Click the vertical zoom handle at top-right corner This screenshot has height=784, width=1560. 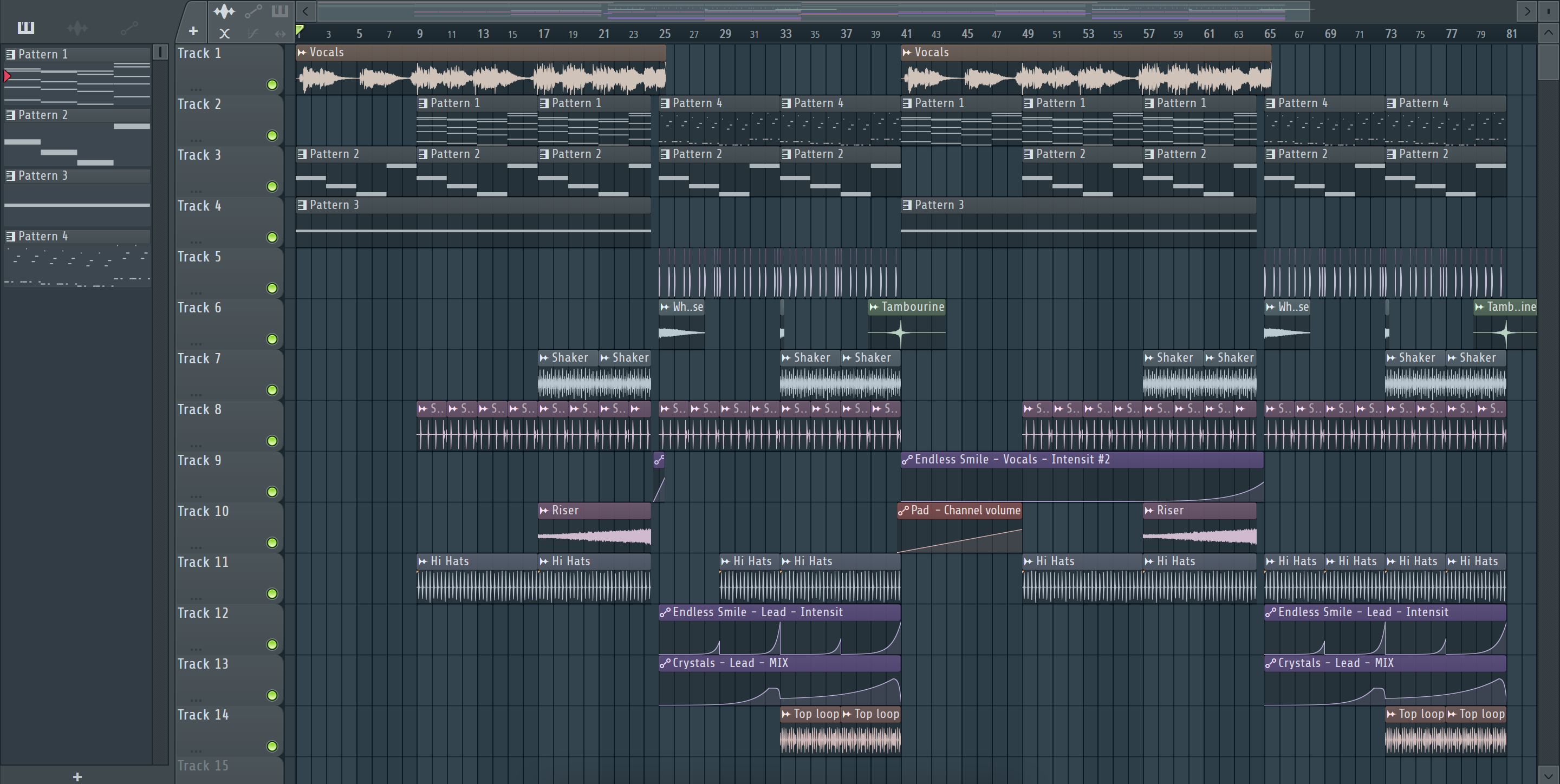coord(1548,11)
